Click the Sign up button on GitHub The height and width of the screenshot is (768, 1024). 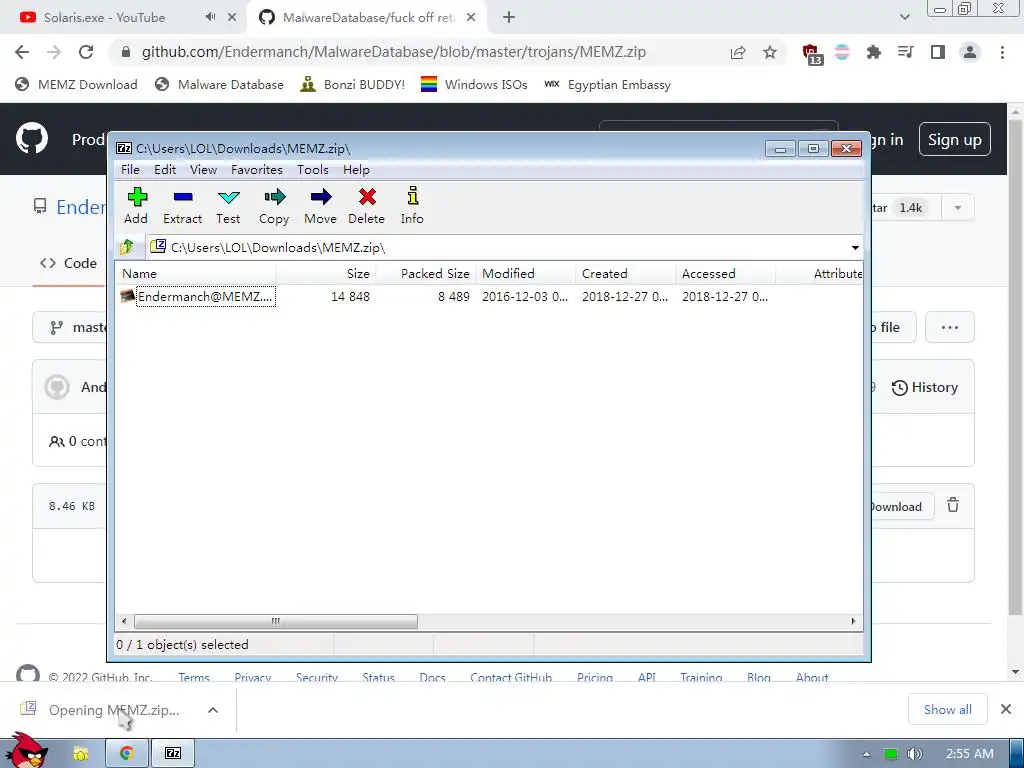click(954, 140)
